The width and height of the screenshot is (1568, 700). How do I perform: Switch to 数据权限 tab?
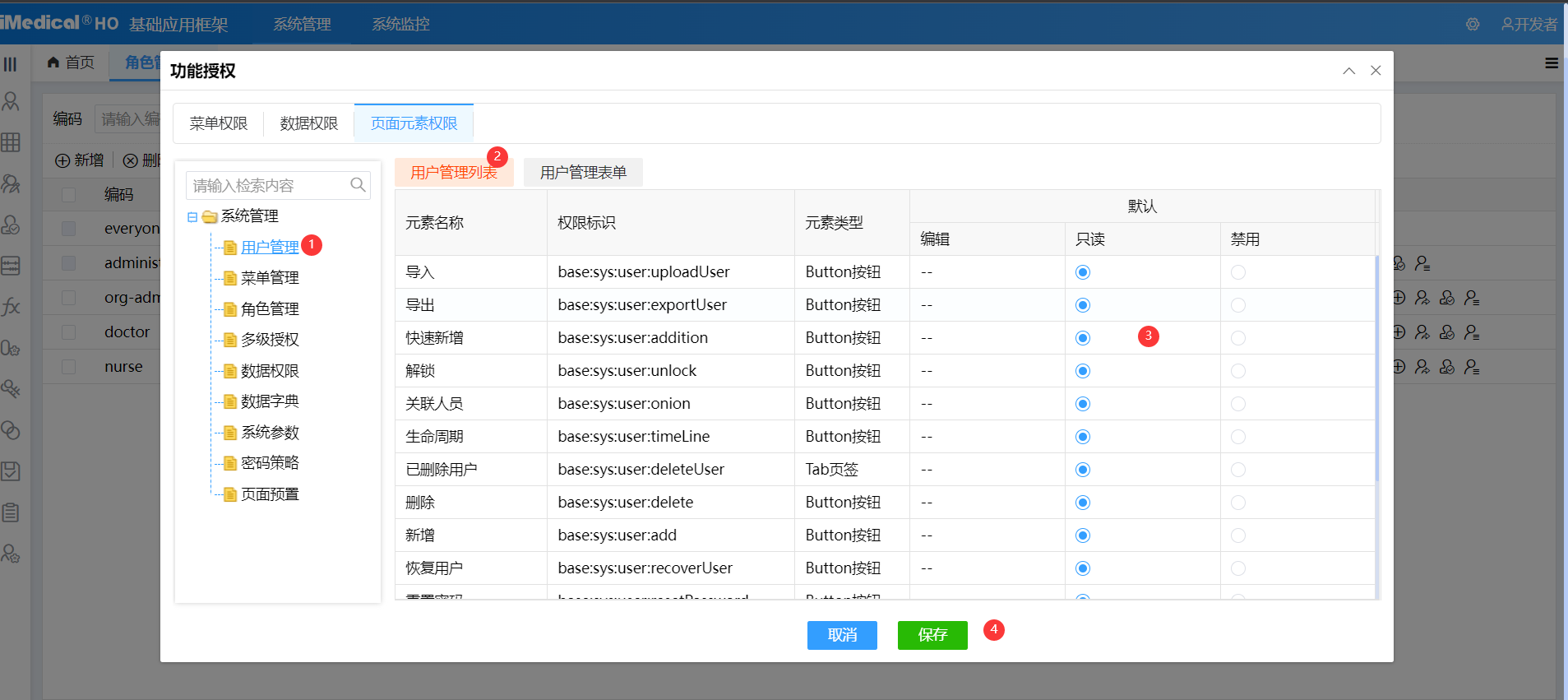click(308, 123)
